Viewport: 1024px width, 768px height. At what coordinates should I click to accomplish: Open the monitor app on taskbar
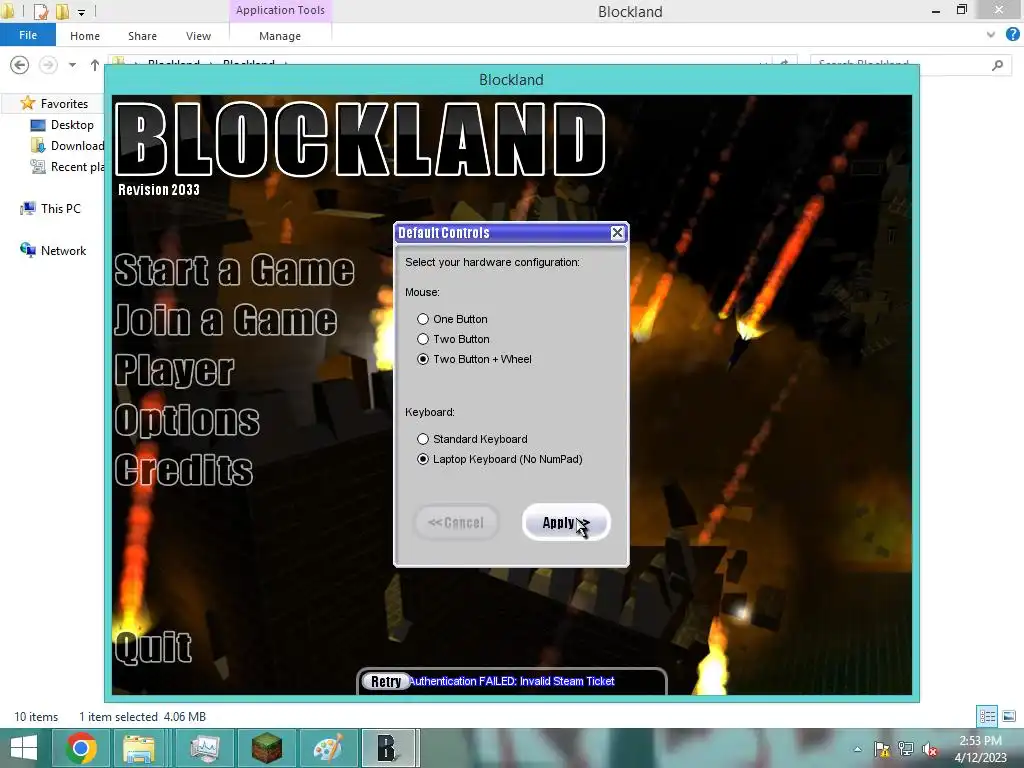pyautogui.click(x=205, y=748)
